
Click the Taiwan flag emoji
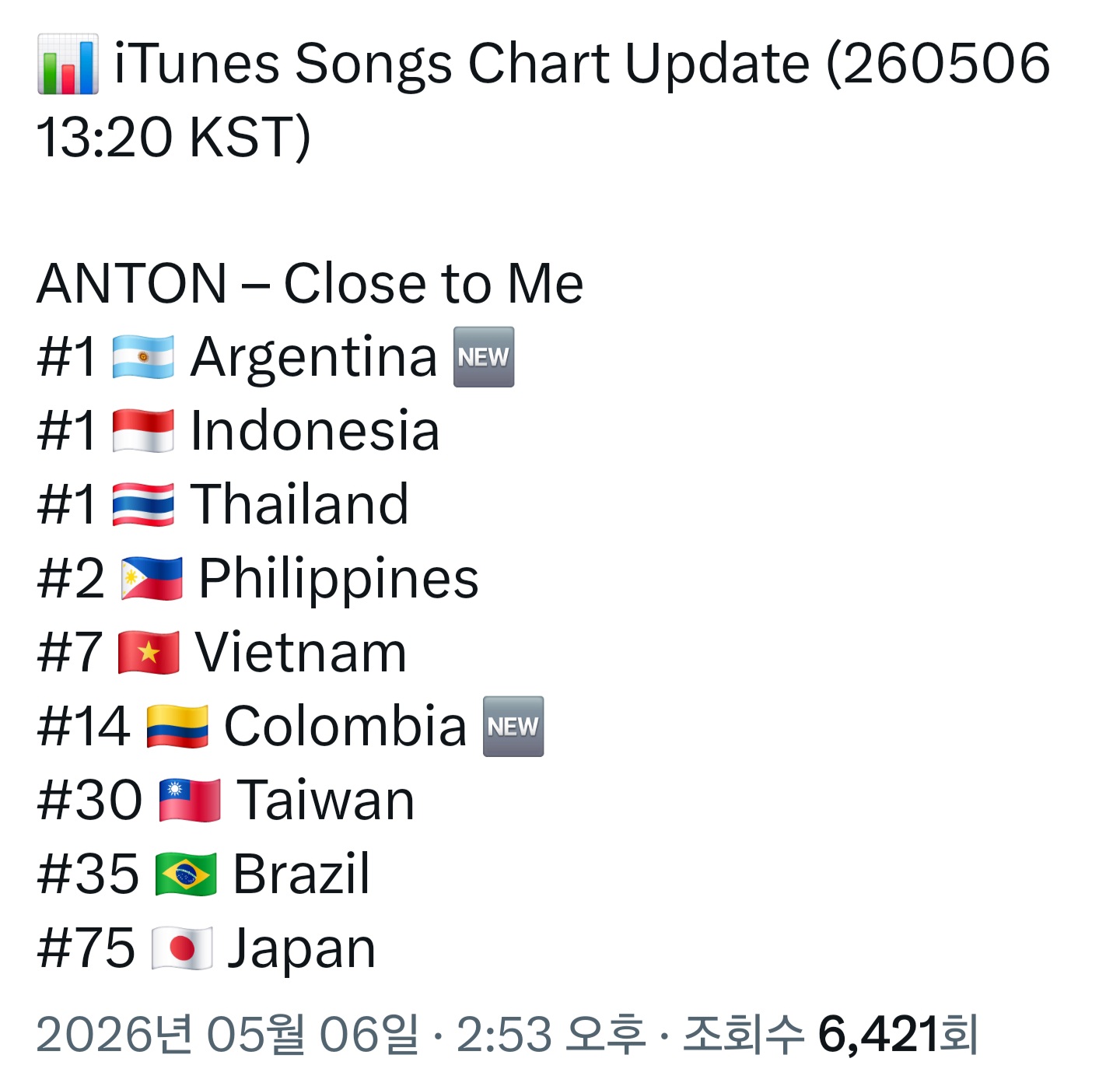(190, 801)
